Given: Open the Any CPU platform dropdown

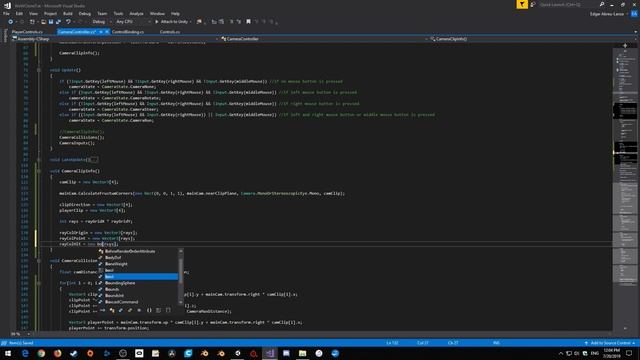Looking at the screenshot, I should pyautogui.click(x=133, y=22).
